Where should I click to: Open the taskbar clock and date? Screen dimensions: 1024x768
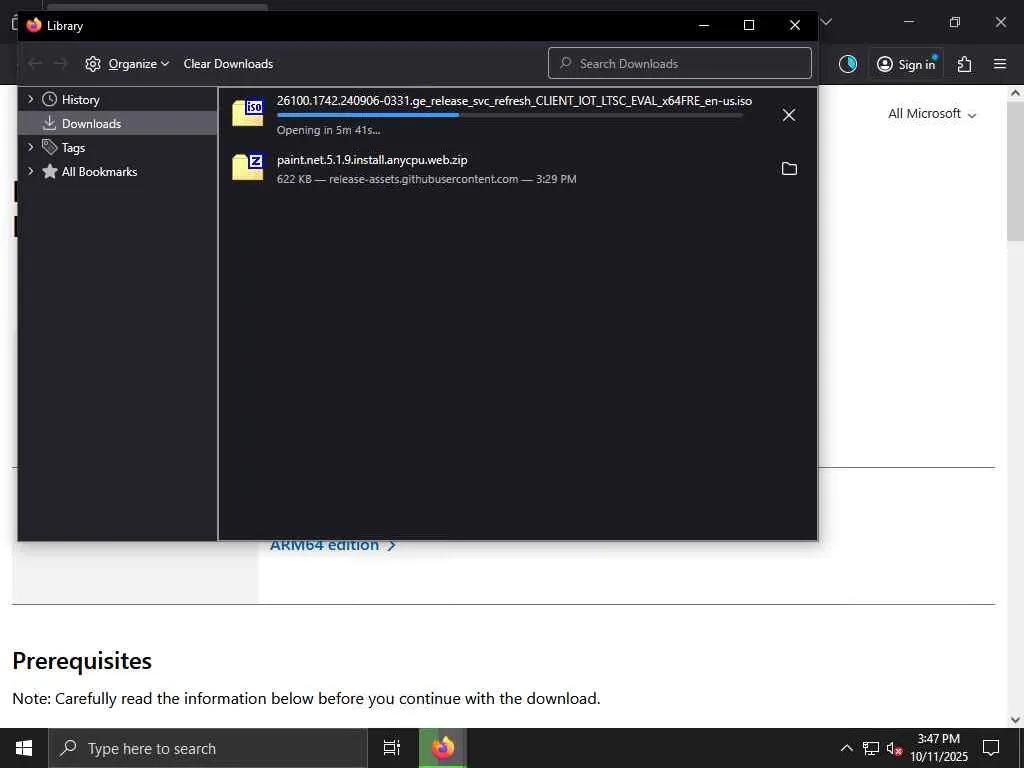[939, 748]
